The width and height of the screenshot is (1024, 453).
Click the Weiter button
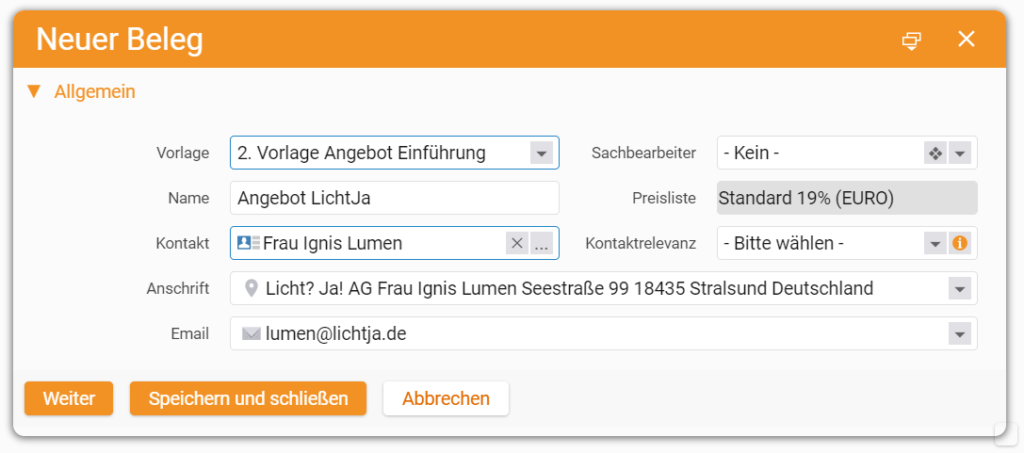click(x=69, y=398)
